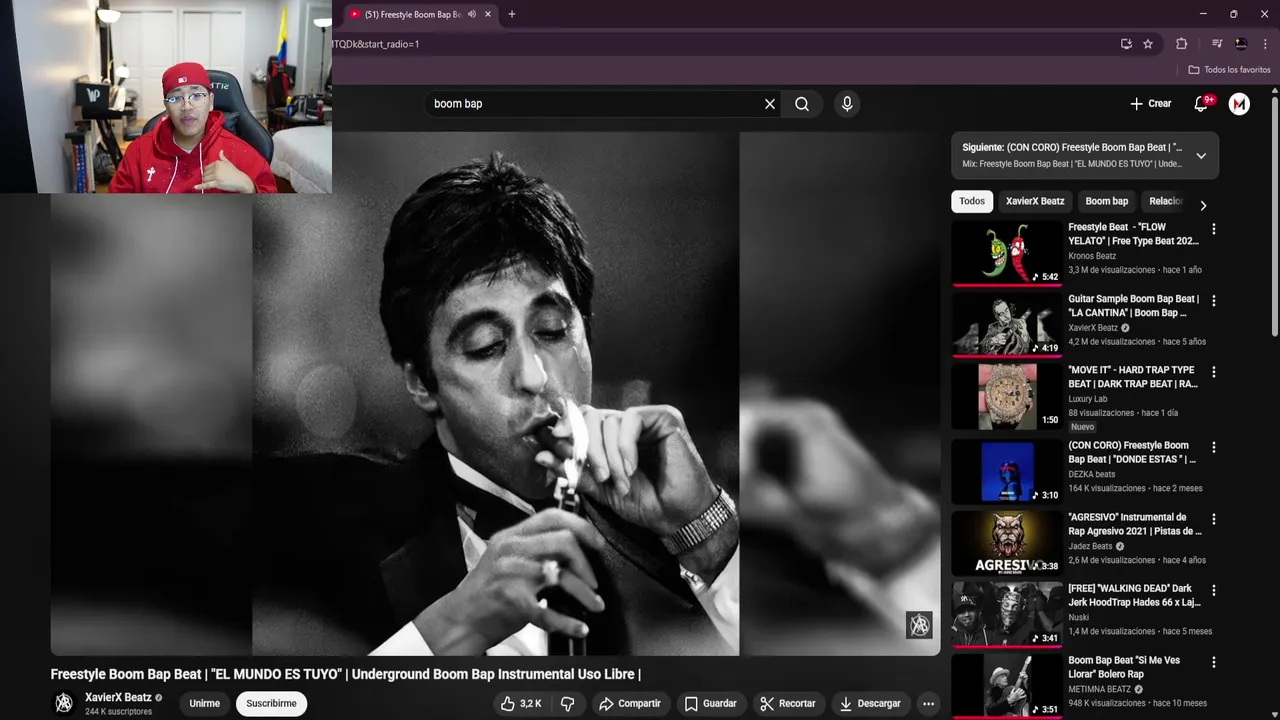
Task: Install app icon in address bar
Action: coord(1126,44)
